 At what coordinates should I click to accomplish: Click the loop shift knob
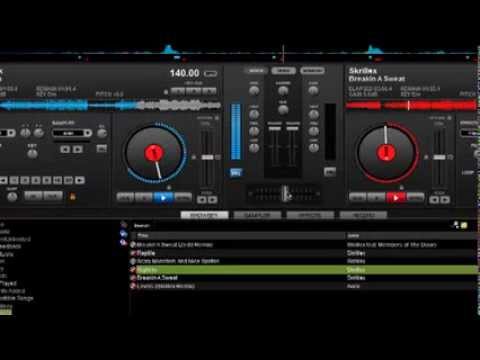pyautogui.click(x=12, y=197)
